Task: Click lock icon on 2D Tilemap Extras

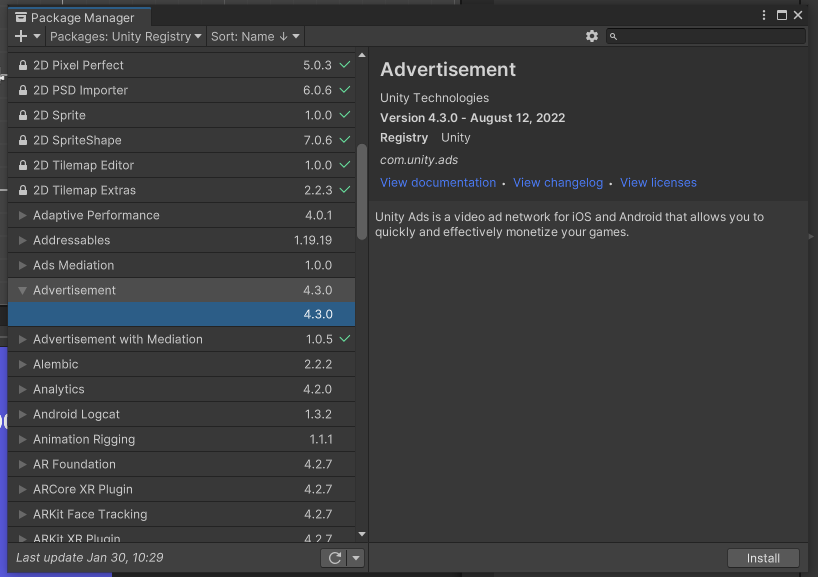Action: tap(22, 190)
